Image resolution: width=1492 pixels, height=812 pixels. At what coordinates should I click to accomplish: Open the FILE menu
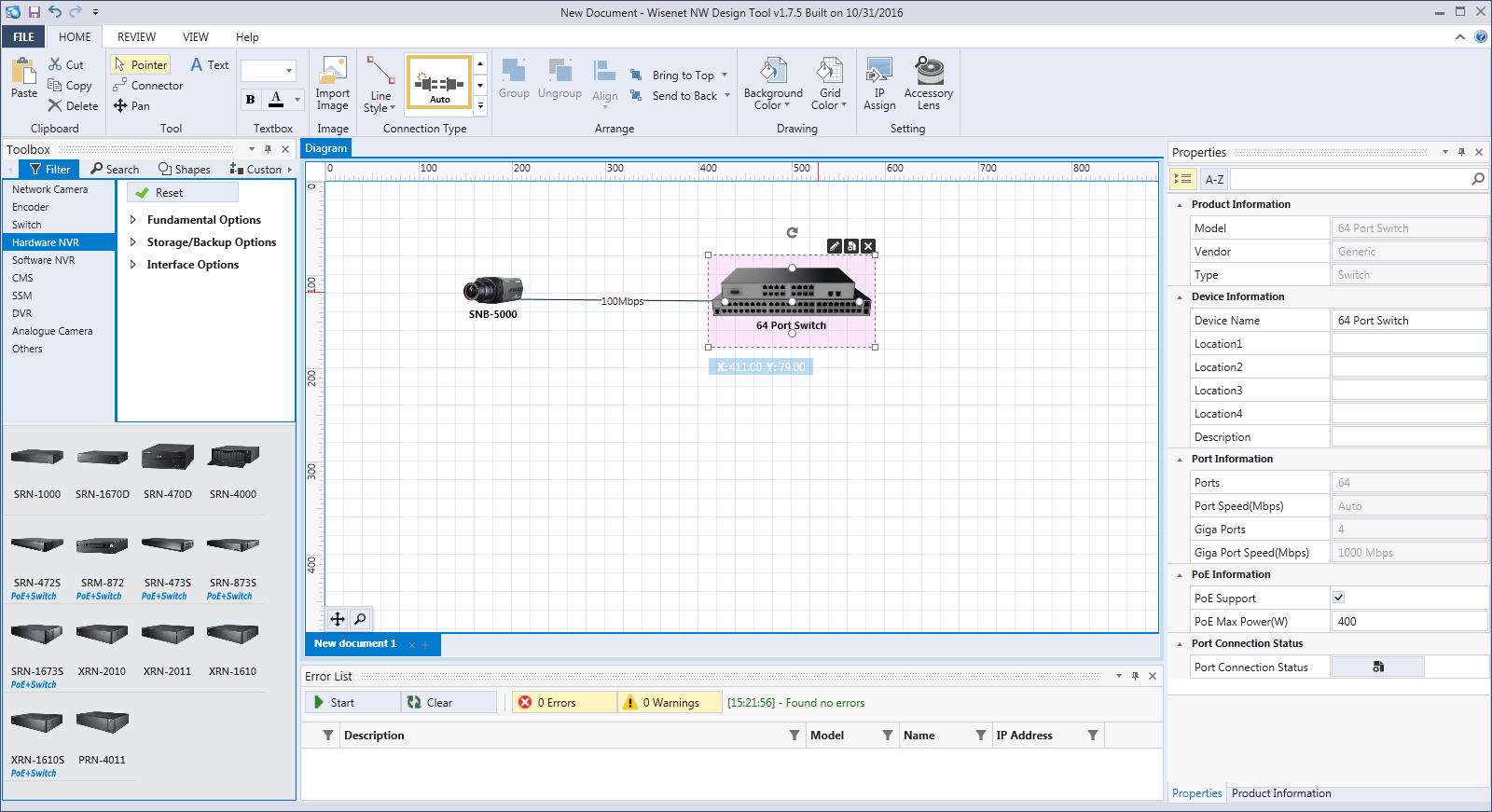[23, 37]
